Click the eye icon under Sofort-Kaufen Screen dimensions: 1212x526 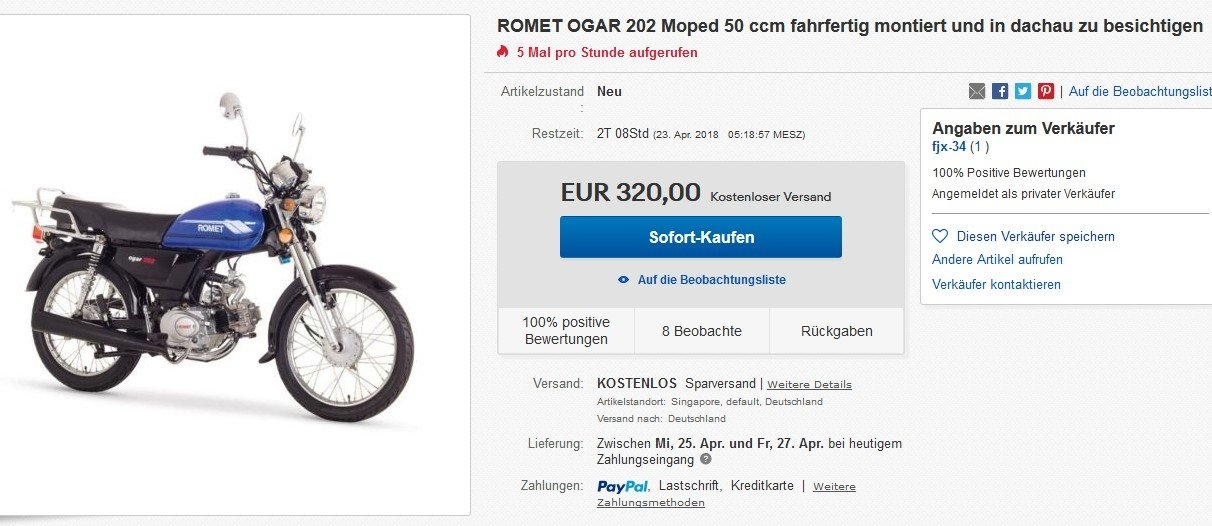click(x=624, y=280)
